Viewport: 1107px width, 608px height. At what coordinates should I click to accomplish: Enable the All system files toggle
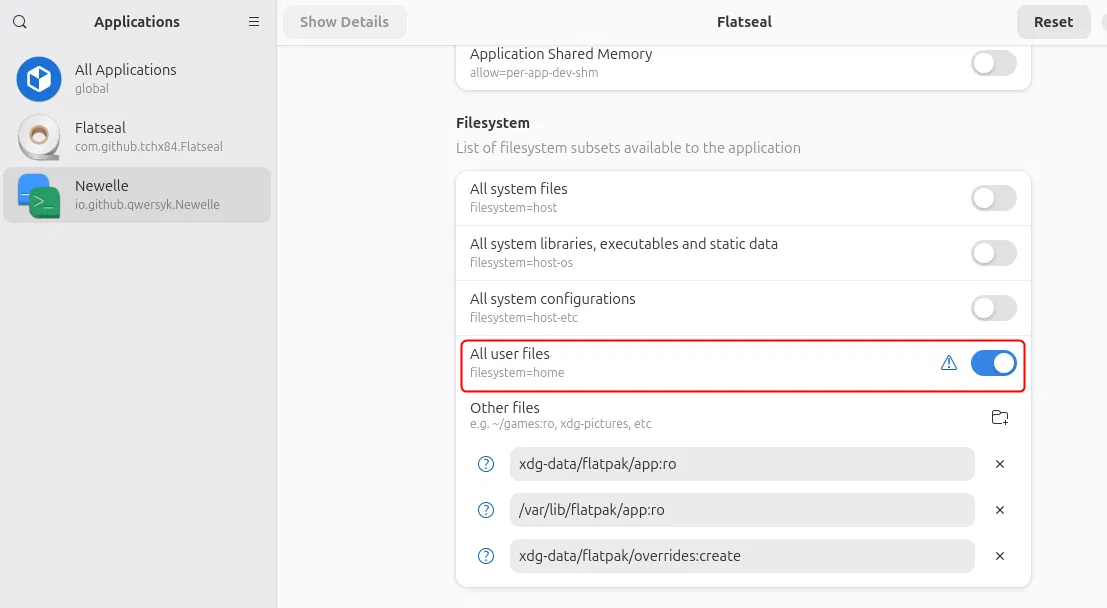pos(993,198)
